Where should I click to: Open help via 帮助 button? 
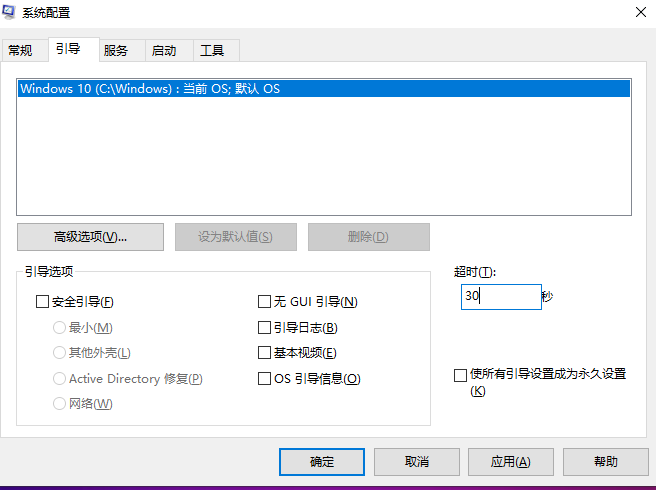coord(606,462)
